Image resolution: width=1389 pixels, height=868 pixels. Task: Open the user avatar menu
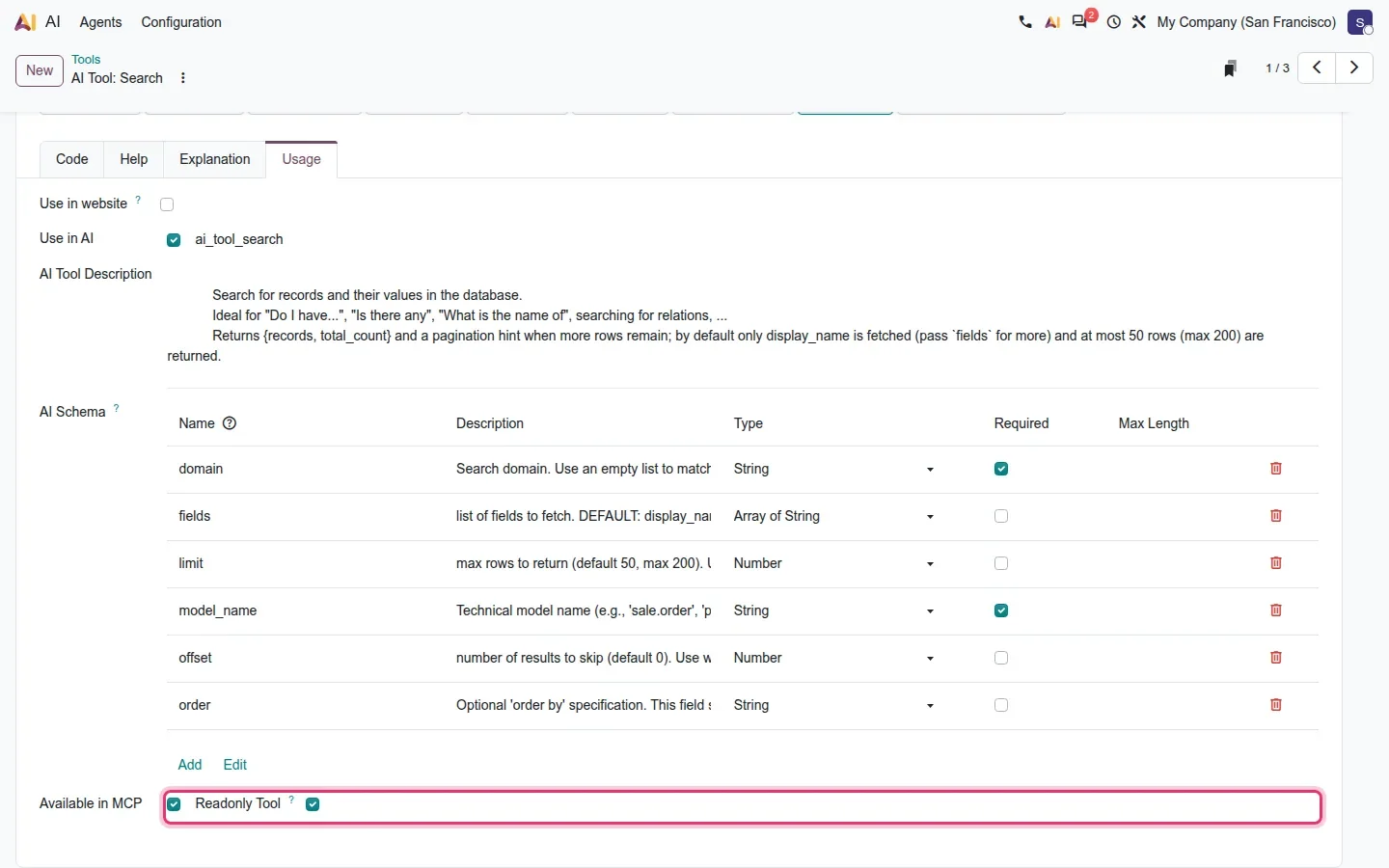[1360, 22]
